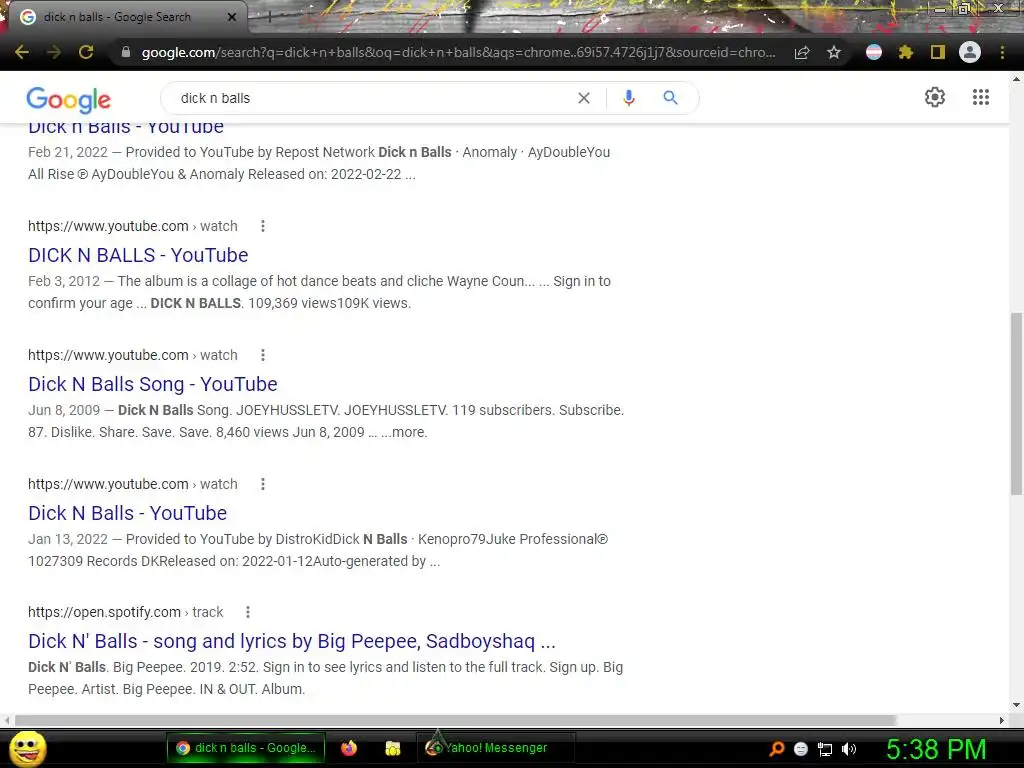
Task: Click the browser address bar URL
Action: [458, 52]
